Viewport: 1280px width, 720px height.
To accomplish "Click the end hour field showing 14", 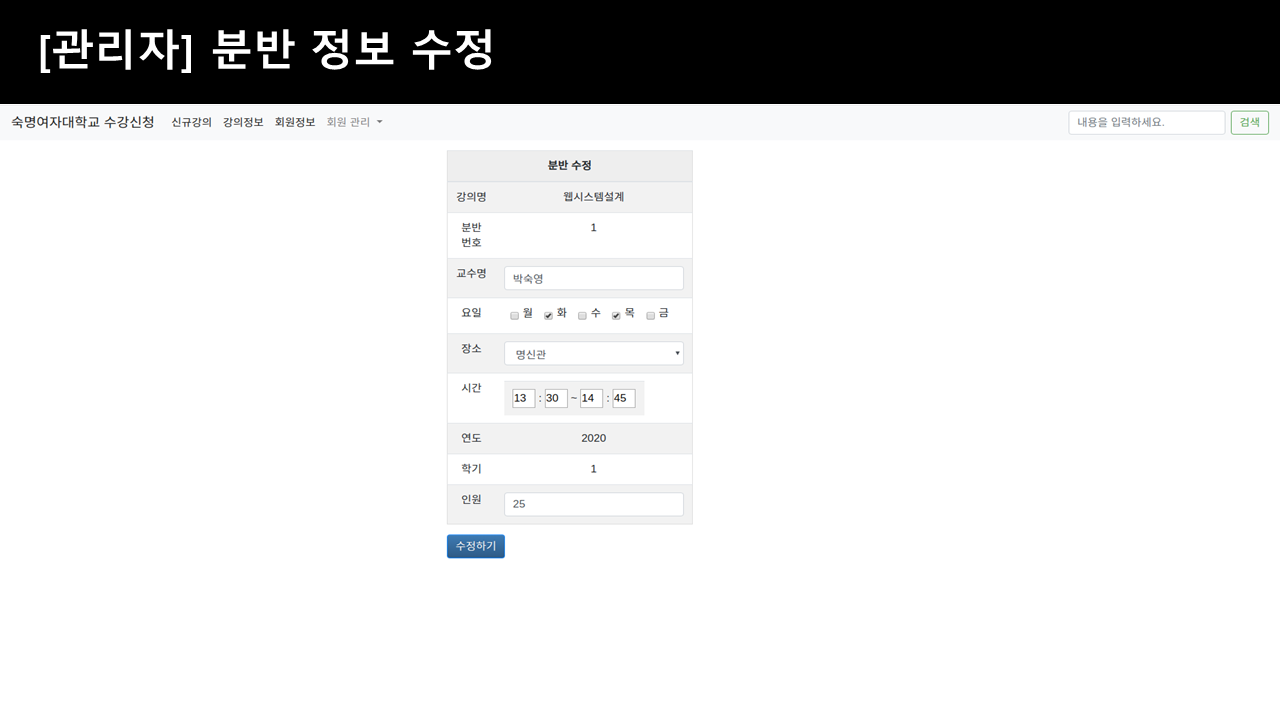I will pyautogui.click(x=590, y=398).
